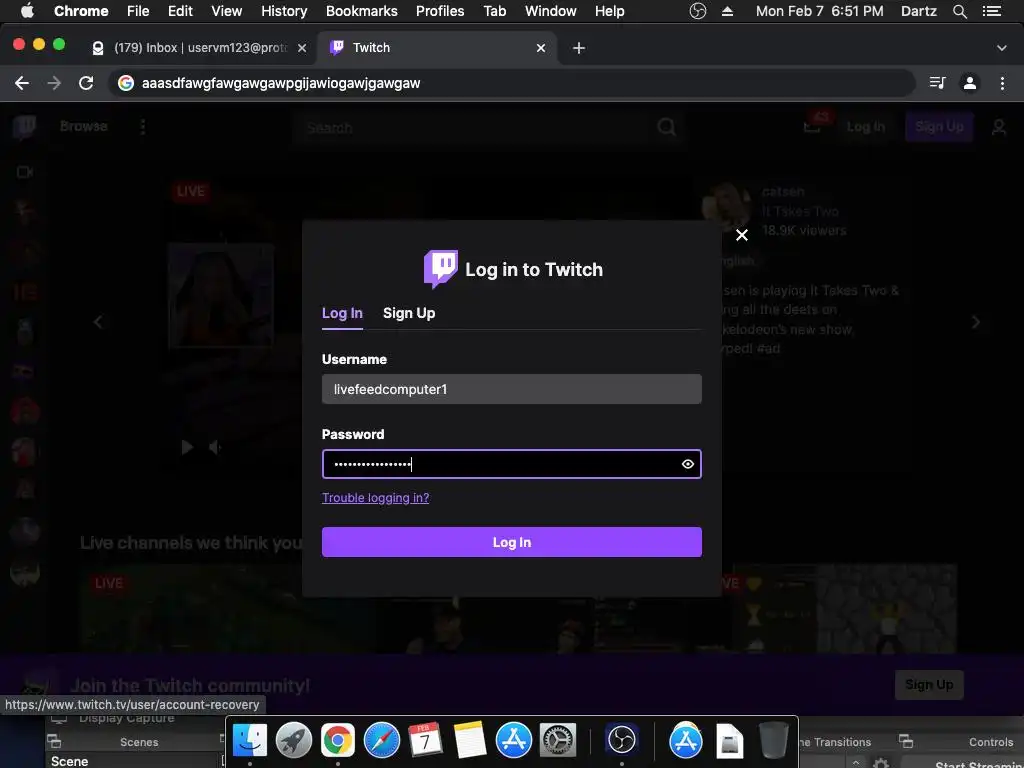
Task: Go to next carousel stream
Action: (976, 322)
